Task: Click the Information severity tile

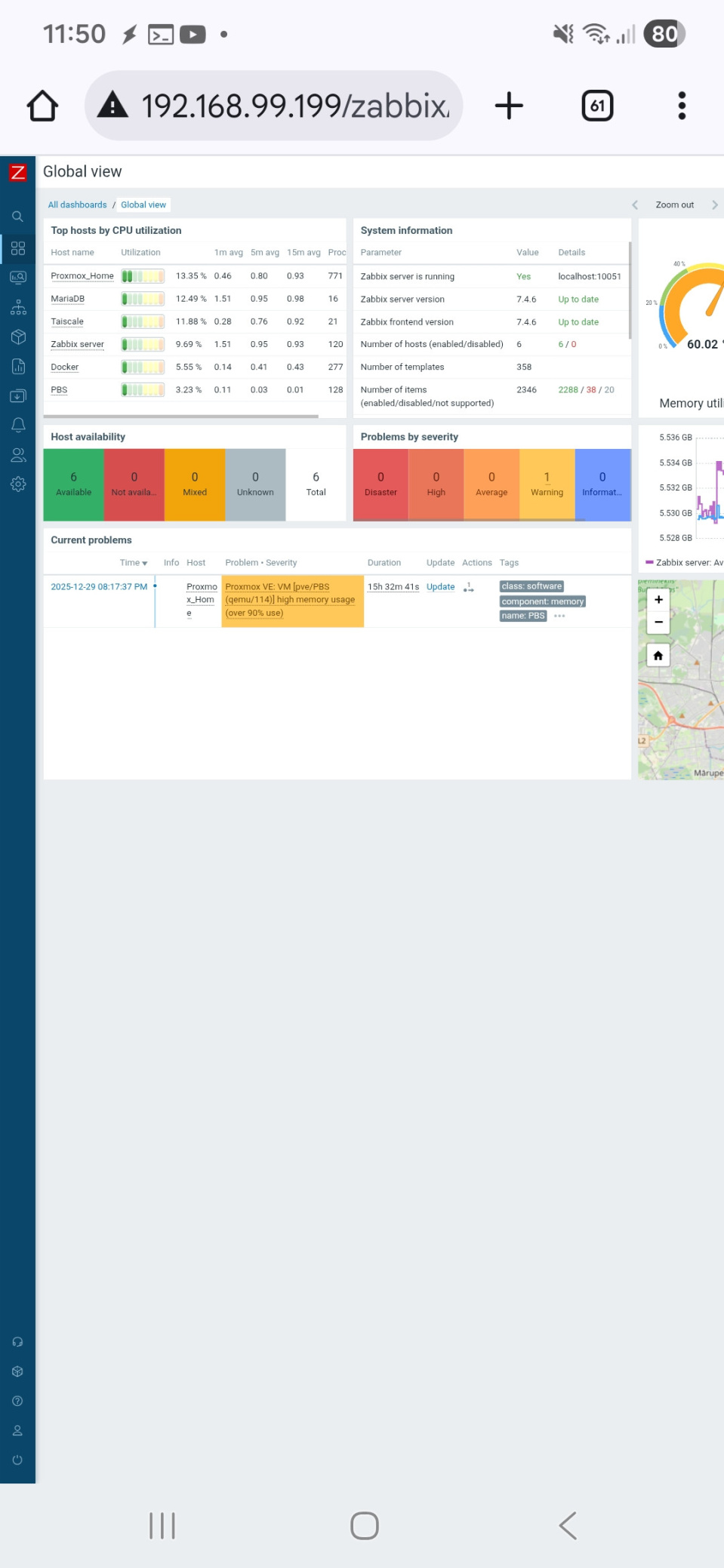Action: [x=602, y=484]
